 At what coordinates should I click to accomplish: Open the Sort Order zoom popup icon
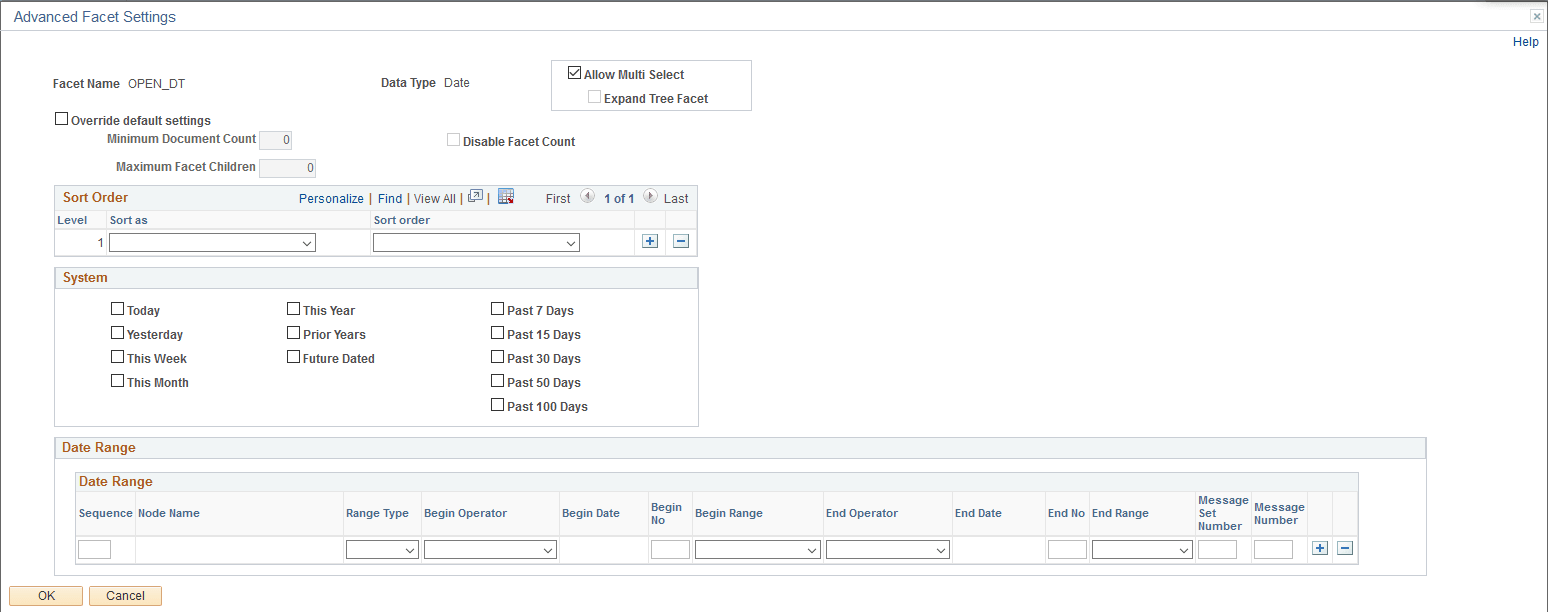475,196
